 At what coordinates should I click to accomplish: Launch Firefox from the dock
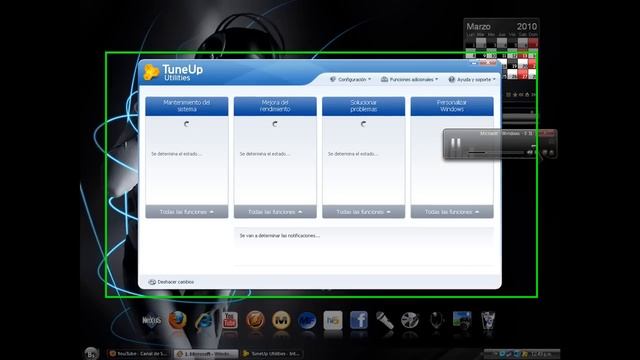pyautogui.click(x=178, y=320)
